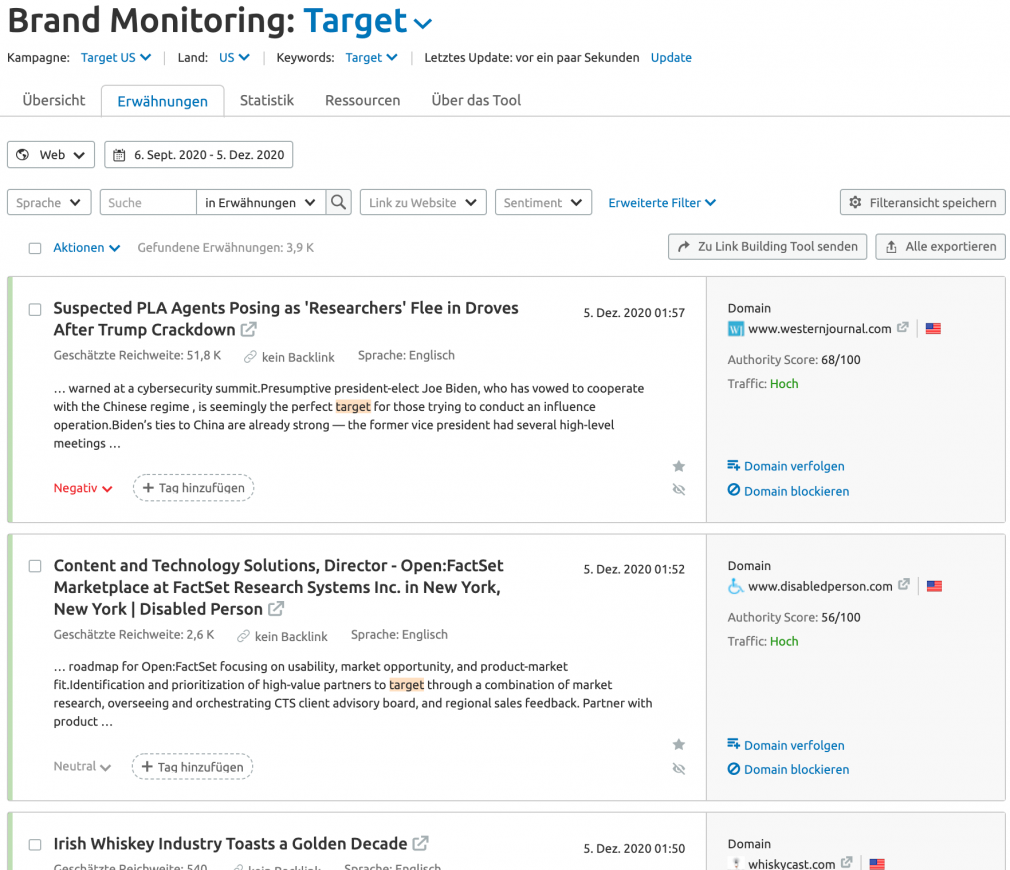Click the globe icon in Web selector
Image resolution: width=1010 pixels, height=870 pixels.
click(x=23, y=155)
